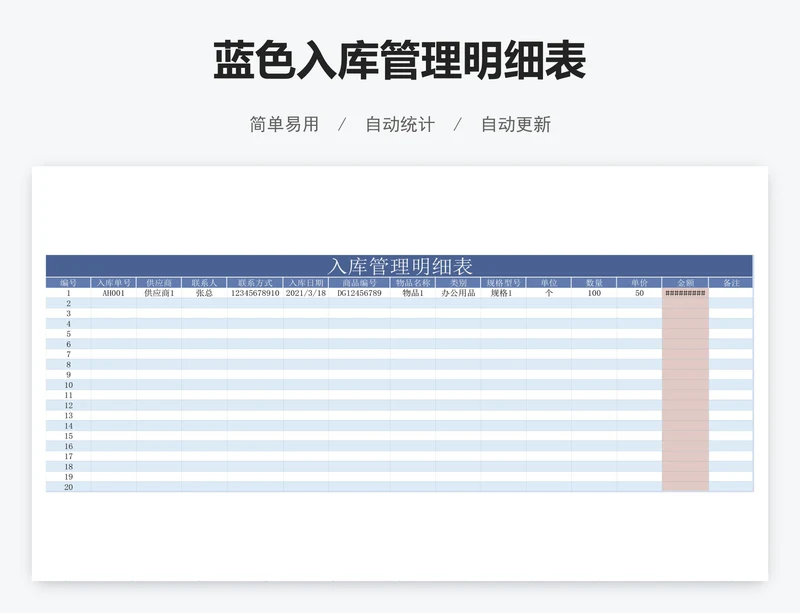The width and height of the screenshot is (800, 613).
Task: Select the 办公用品 category cell
Action: [458, 294]
